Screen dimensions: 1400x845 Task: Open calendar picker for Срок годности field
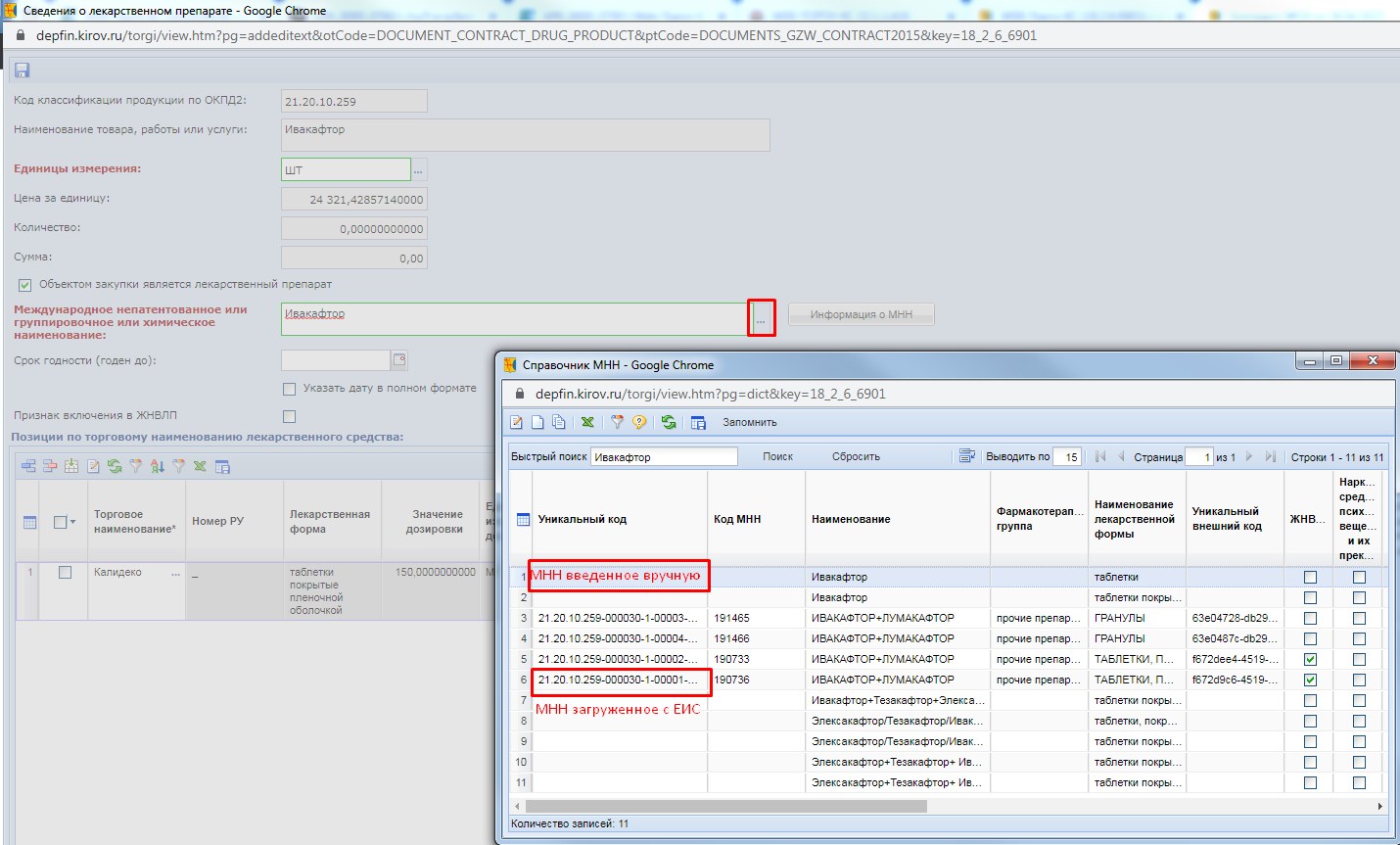point(399,360)
